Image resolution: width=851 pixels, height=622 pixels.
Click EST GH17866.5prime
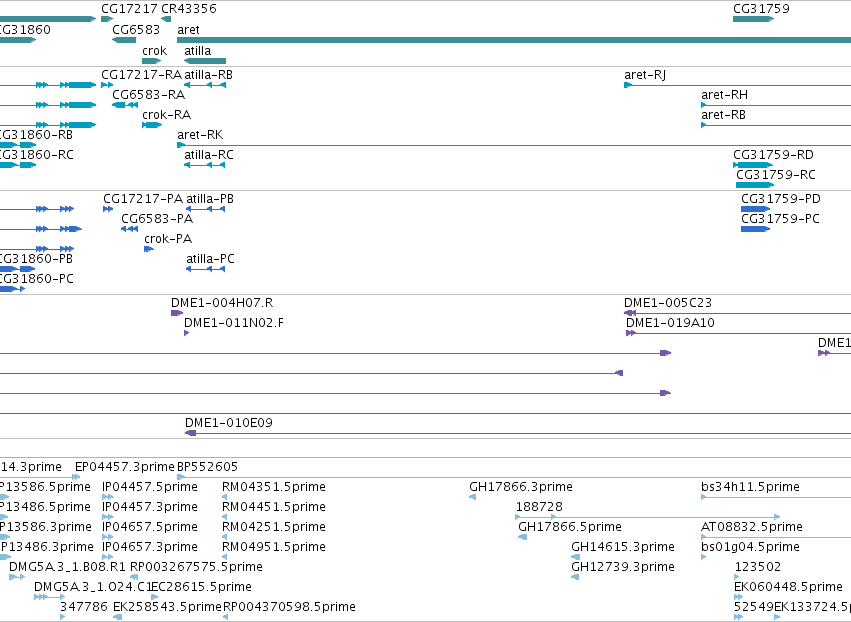570,527
